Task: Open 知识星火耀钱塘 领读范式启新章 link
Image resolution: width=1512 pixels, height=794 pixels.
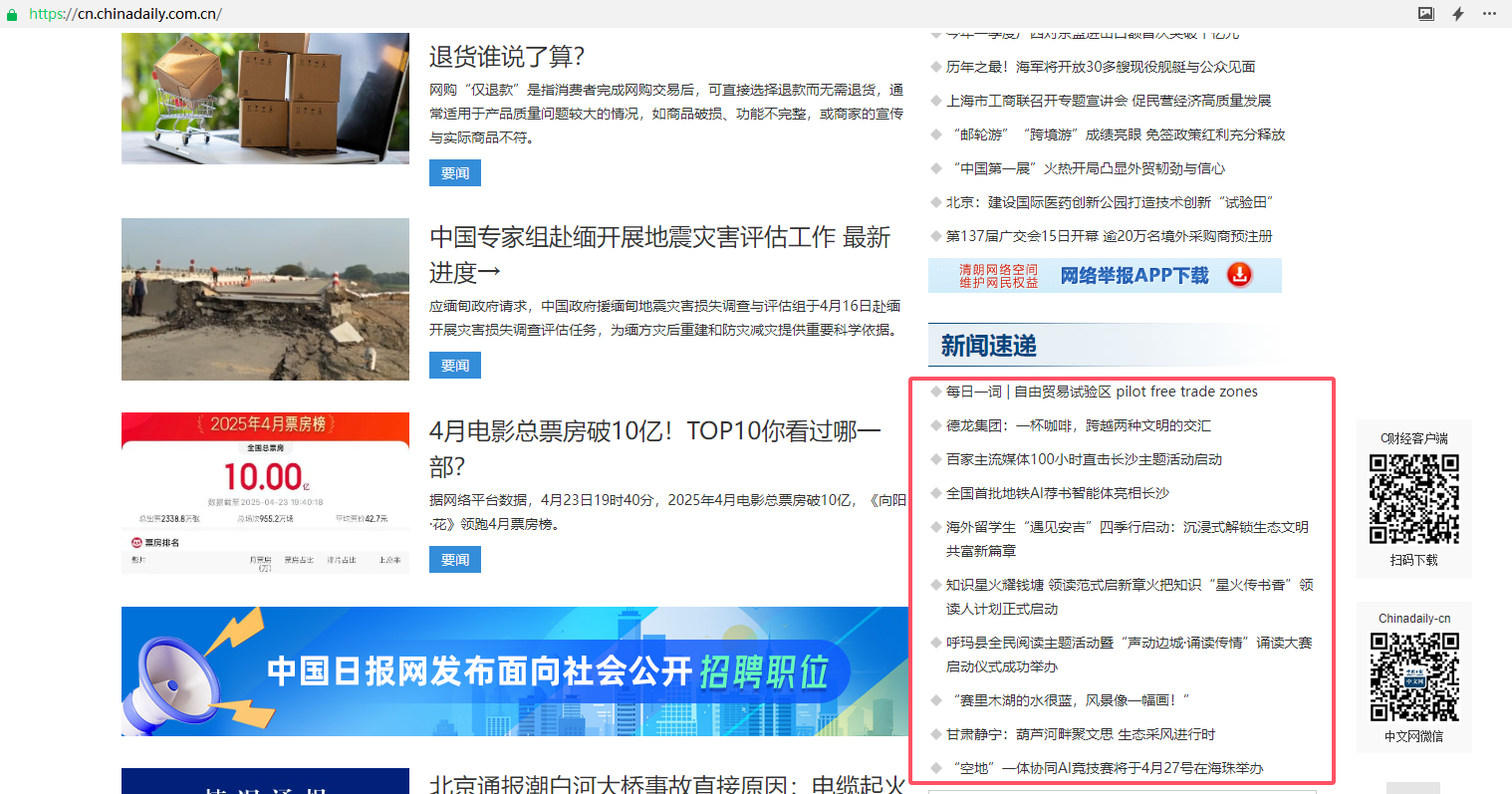Action: (1130, 597)
